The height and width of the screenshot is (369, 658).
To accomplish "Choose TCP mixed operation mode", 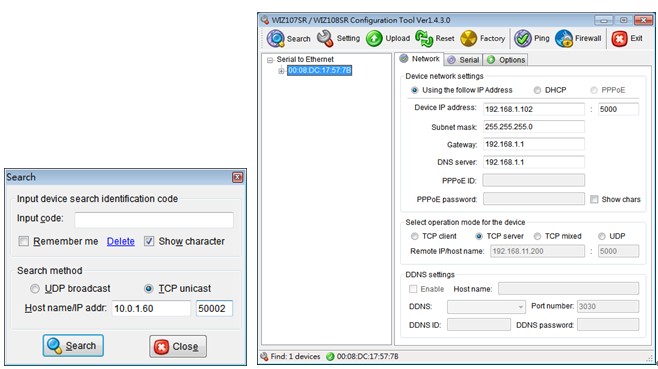I will click(x=537, y=236).
